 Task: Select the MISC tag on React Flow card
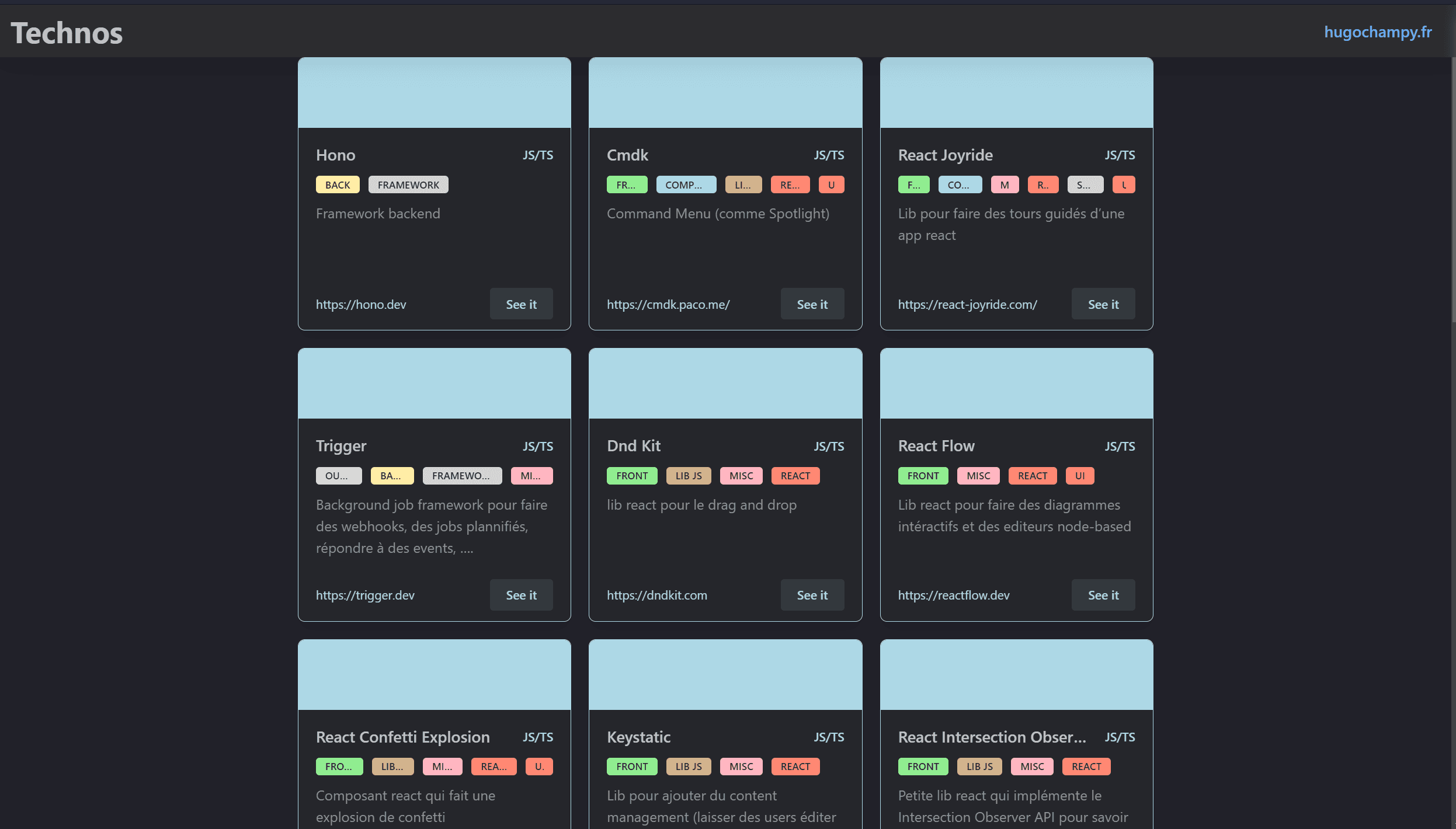click(x=978, y=475)
